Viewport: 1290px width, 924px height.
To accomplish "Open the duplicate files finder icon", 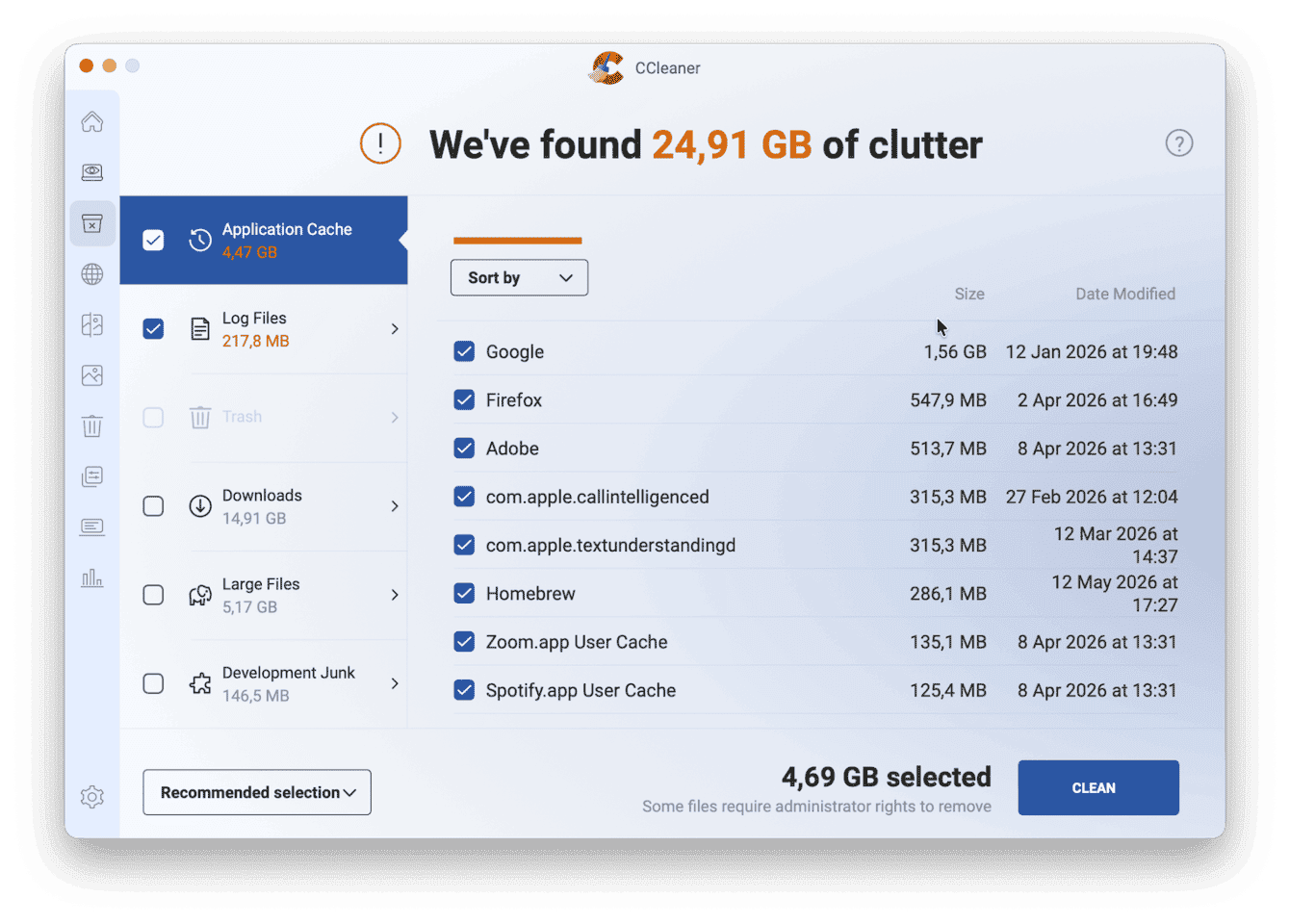I will [x=92, y=324].
